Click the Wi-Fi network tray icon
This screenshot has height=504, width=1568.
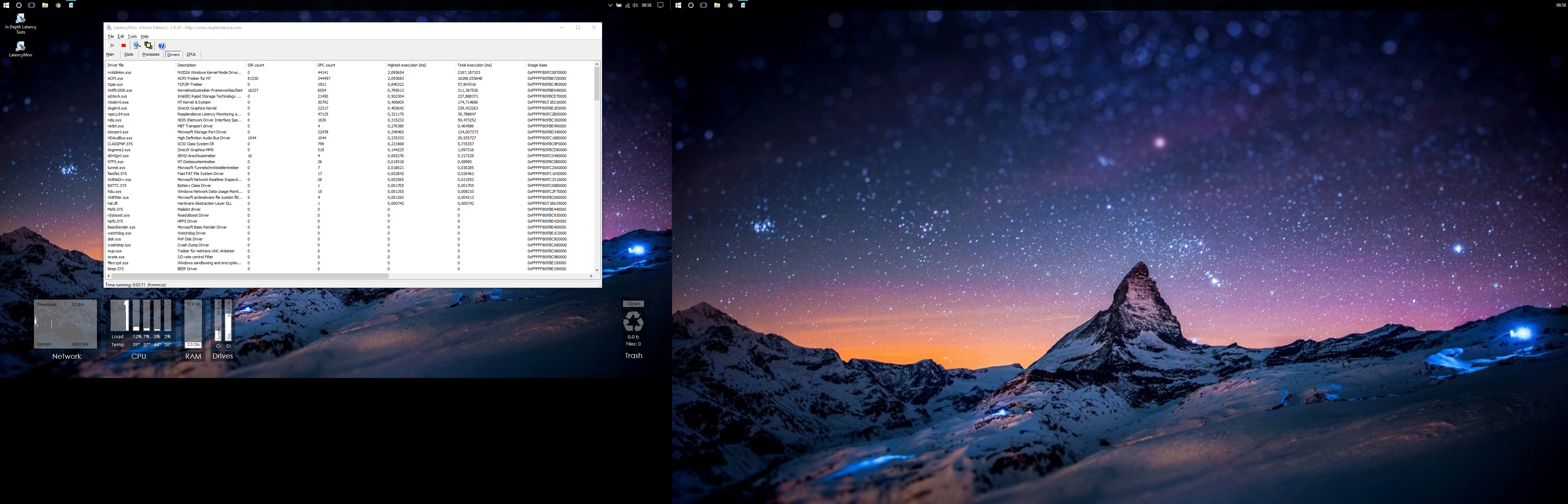click(x=627, y=5)
